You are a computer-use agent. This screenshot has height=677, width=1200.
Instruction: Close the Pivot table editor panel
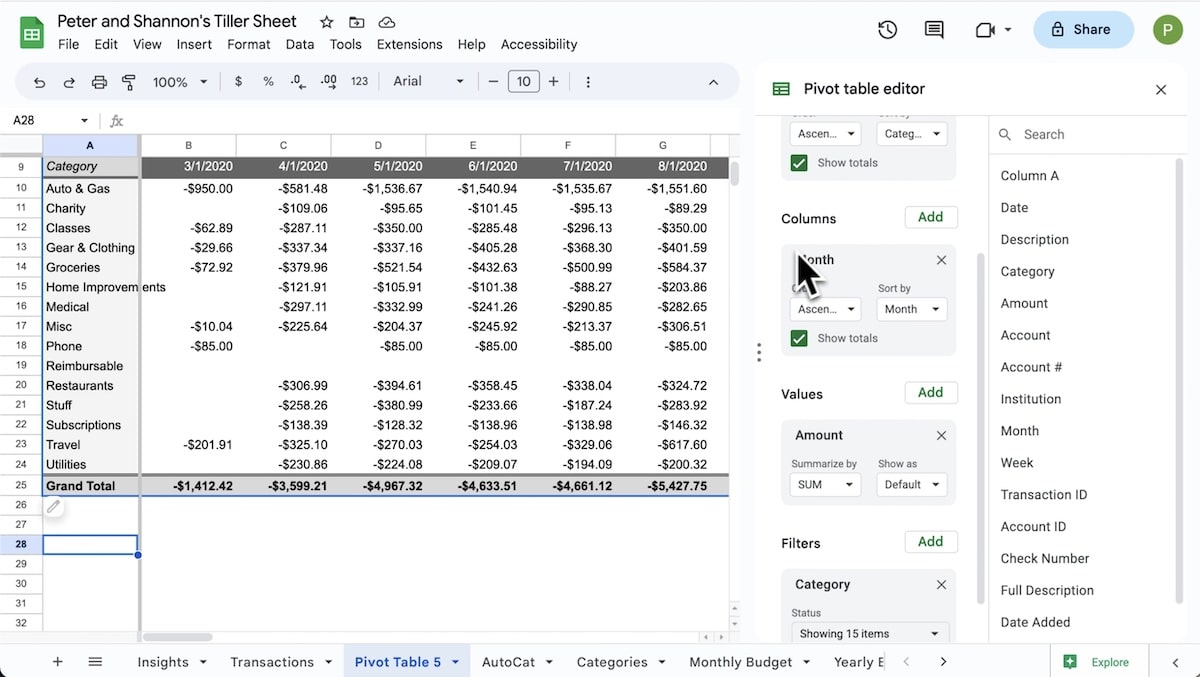tap(1161, 90)
